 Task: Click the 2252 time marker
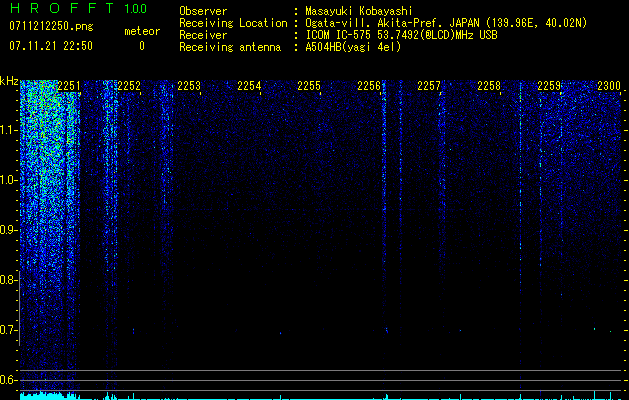(129, 86)
